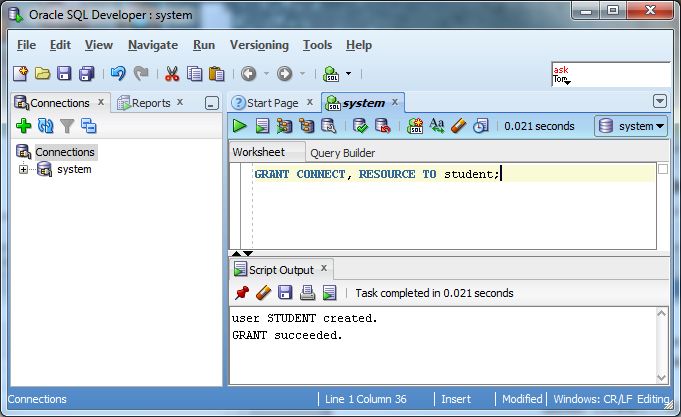Screen dimensions: 681x417
Task: Refresh the connections list
Action: click(x=45, y=126)
